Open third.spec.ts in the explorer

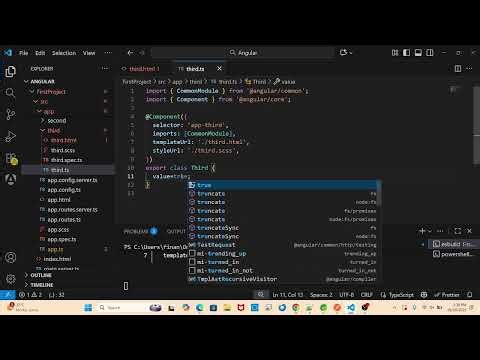pos(66,160)
